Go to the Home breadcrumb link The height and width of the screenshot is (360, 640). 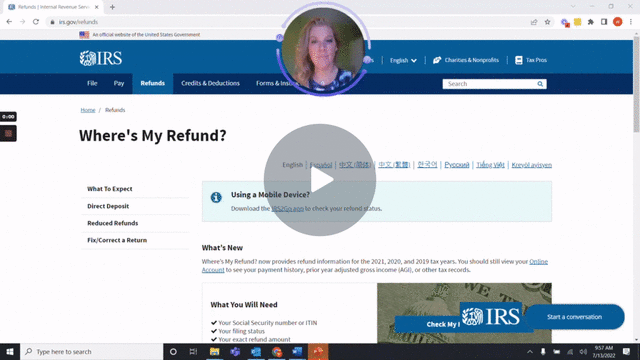coord(88,110)
